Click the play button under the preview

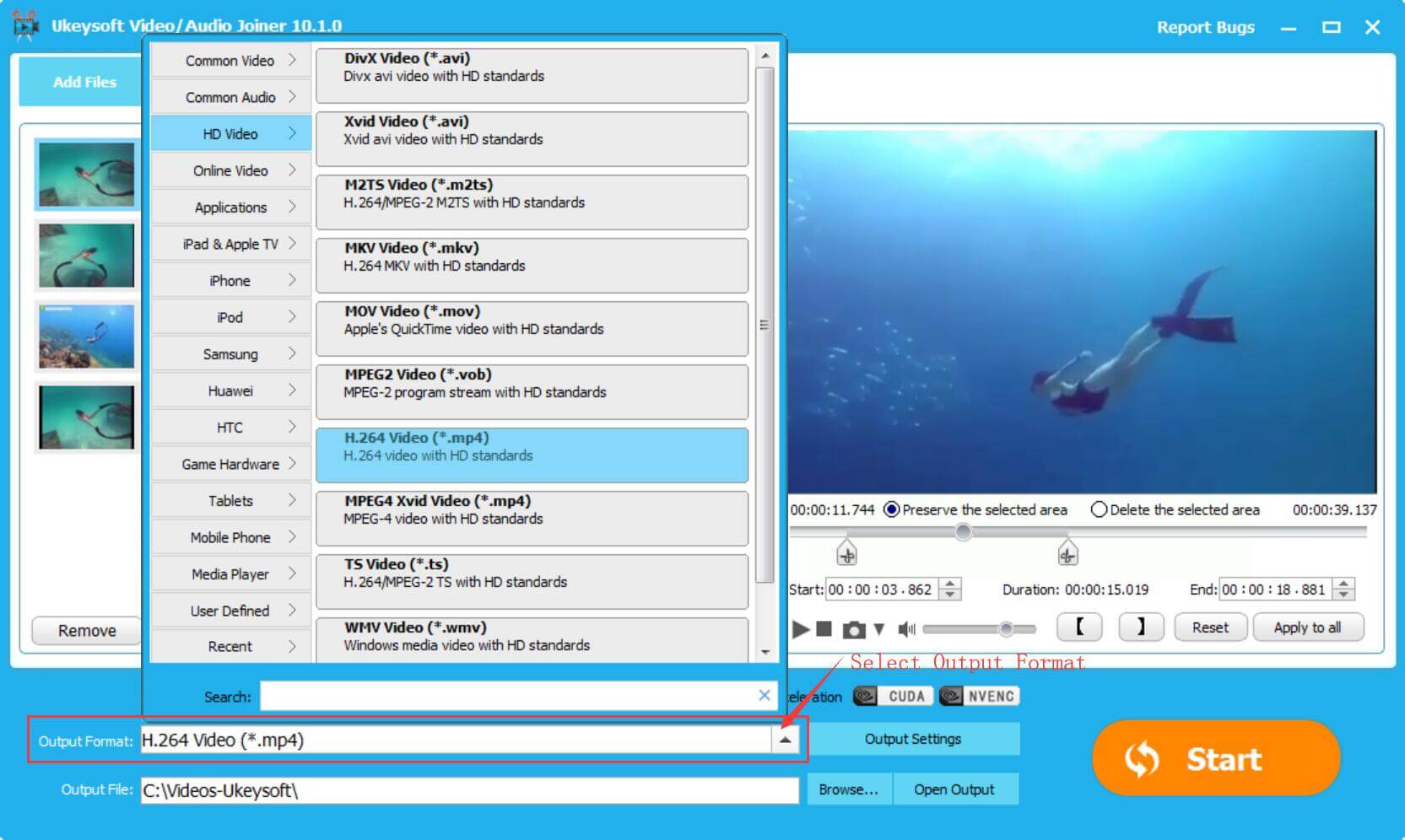(x=801, y=629)
